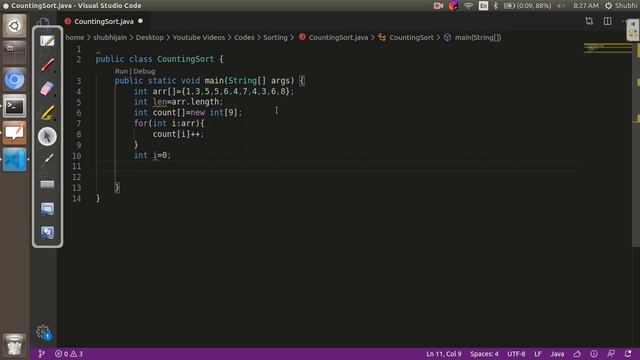The image size is (640, 360).
Task: Open the sound volume indicator
Action: 562,6
